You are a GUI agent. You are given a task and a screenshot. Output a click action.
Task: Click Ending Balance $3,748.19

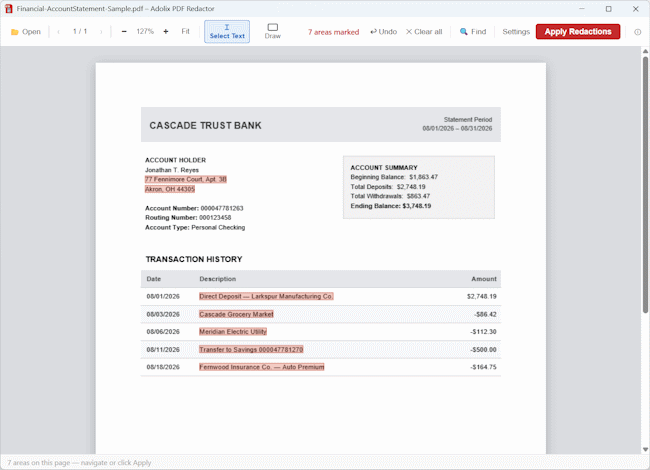coord(390,206)
